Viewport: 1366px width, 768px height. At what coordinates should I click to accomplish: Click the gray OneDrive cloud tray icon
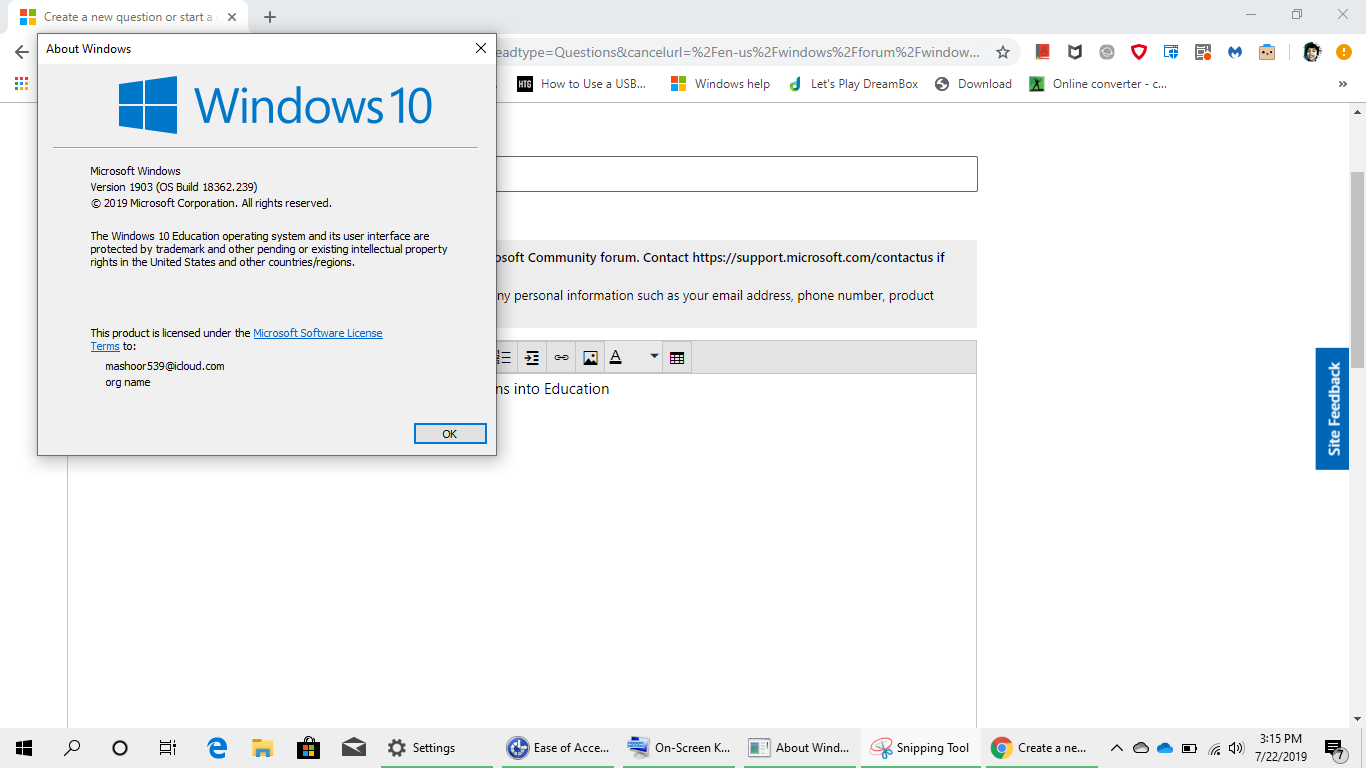(1141, 748)
